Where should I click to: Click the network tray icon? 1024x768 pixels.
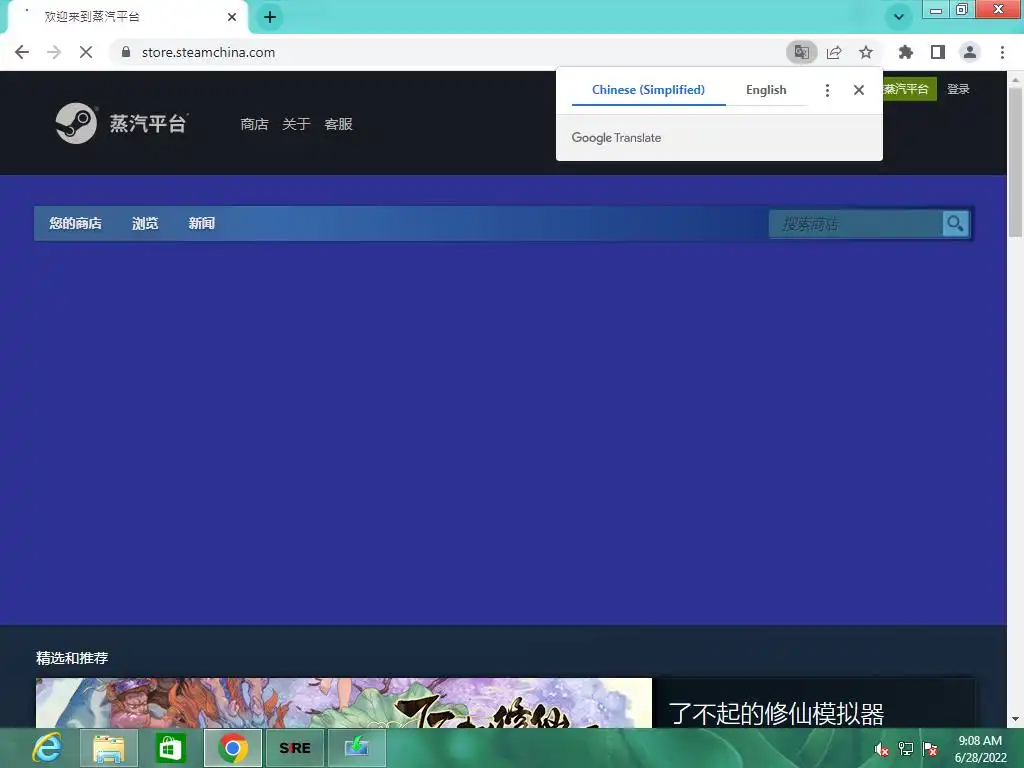point(906,749)
